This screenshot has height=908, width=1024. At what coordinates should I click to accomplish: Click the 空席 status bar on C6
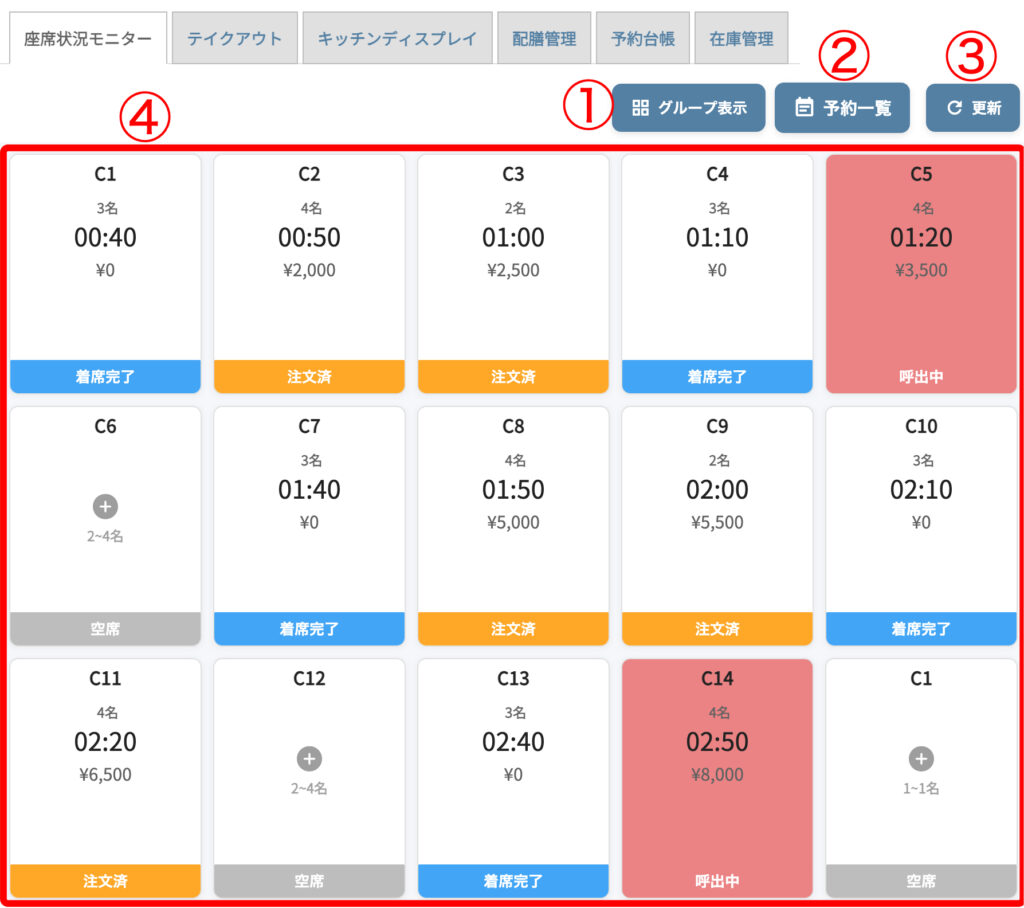tap(105, 629)
